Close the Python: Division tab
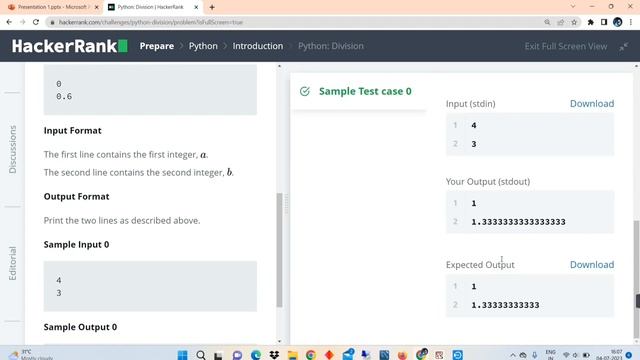 pyautogui.click(x=196, y=7)
